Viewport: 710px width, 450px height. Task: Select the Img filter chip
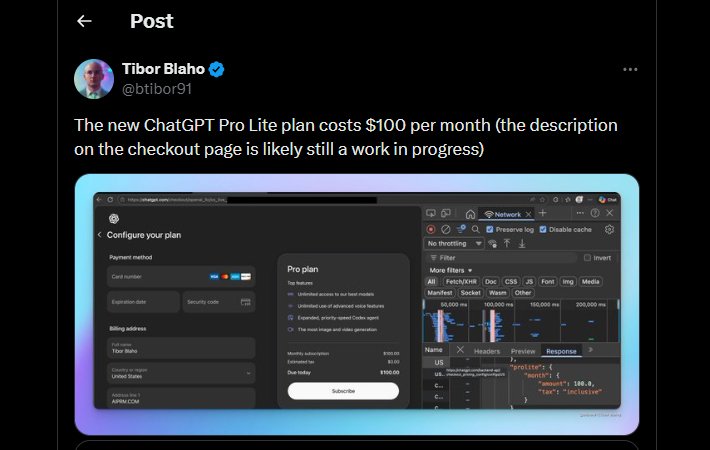(568, 282)
